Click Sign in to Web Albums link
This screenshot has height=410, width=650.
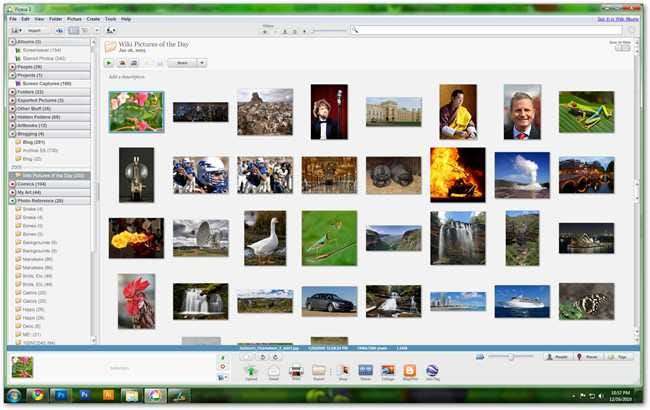point(617,19)
